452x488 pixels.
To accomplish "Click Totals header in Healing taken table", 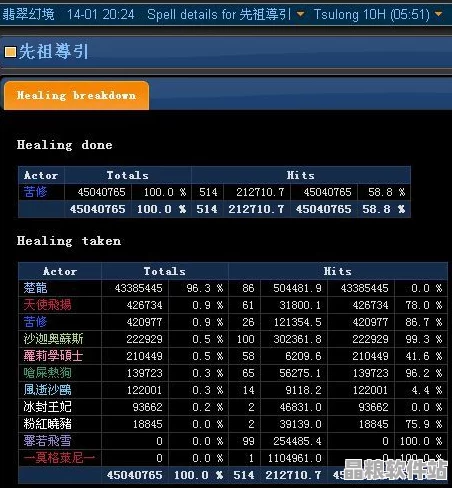I will pos(165,271).
